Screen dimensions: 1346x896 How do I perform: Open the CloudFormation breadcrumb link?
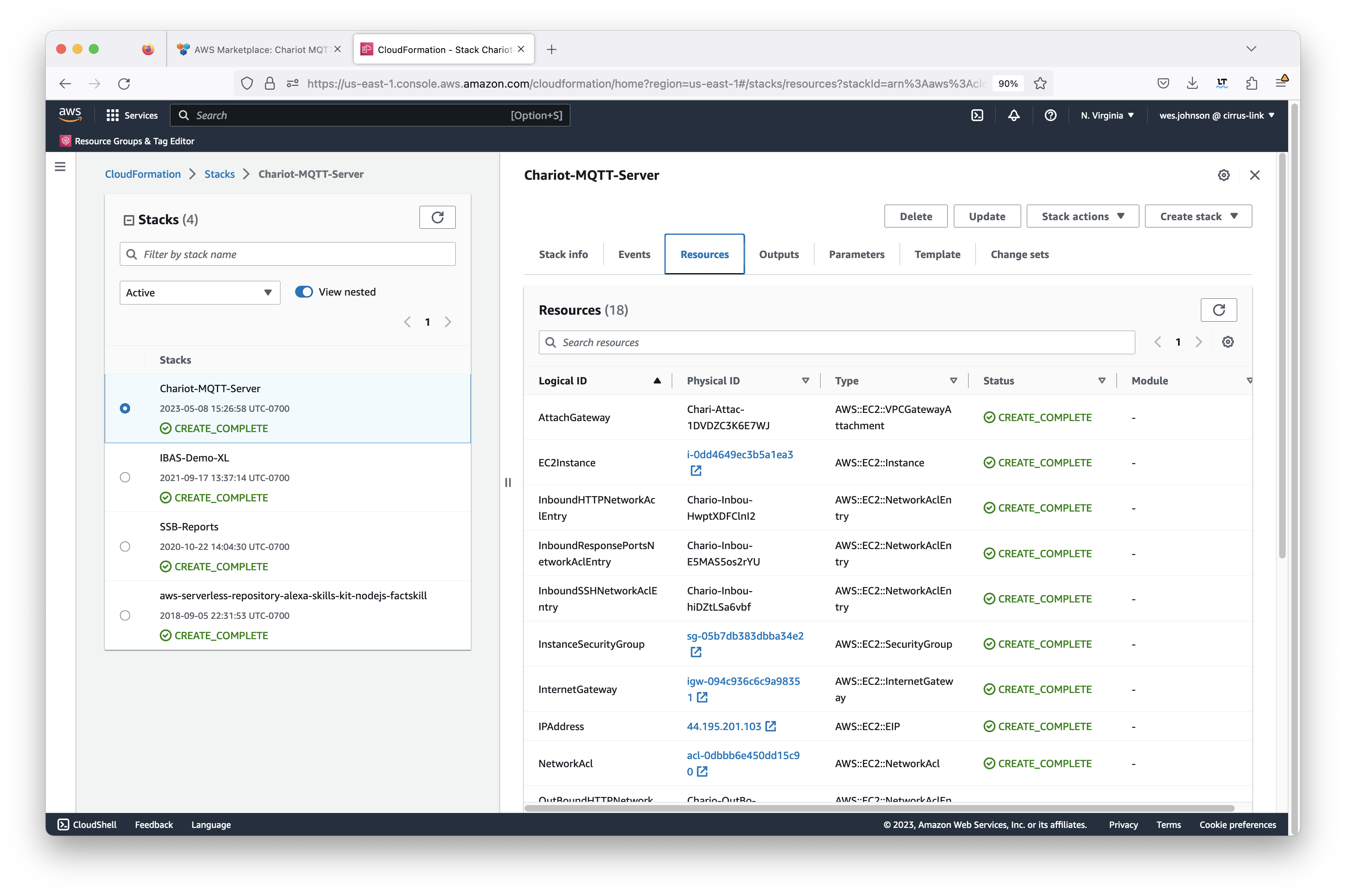pos(143,174)
